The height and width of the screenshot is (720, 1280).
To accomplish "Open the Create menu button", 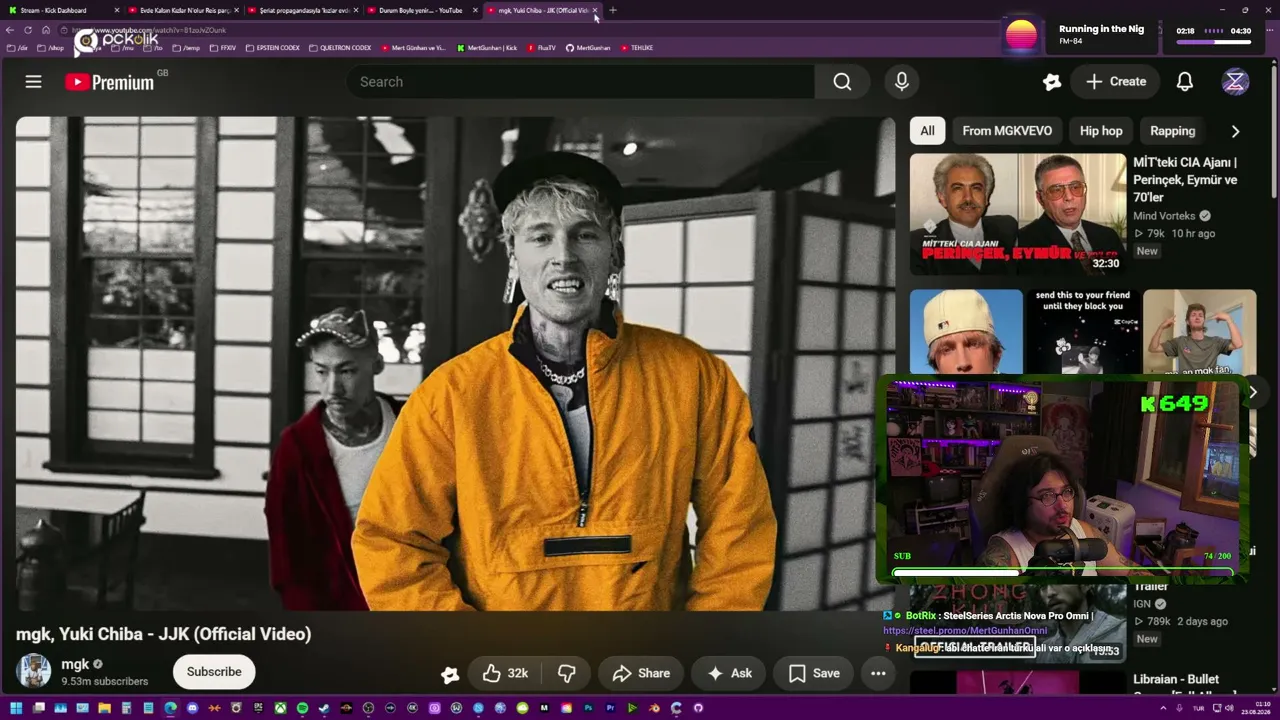I will coord(1115,82).
